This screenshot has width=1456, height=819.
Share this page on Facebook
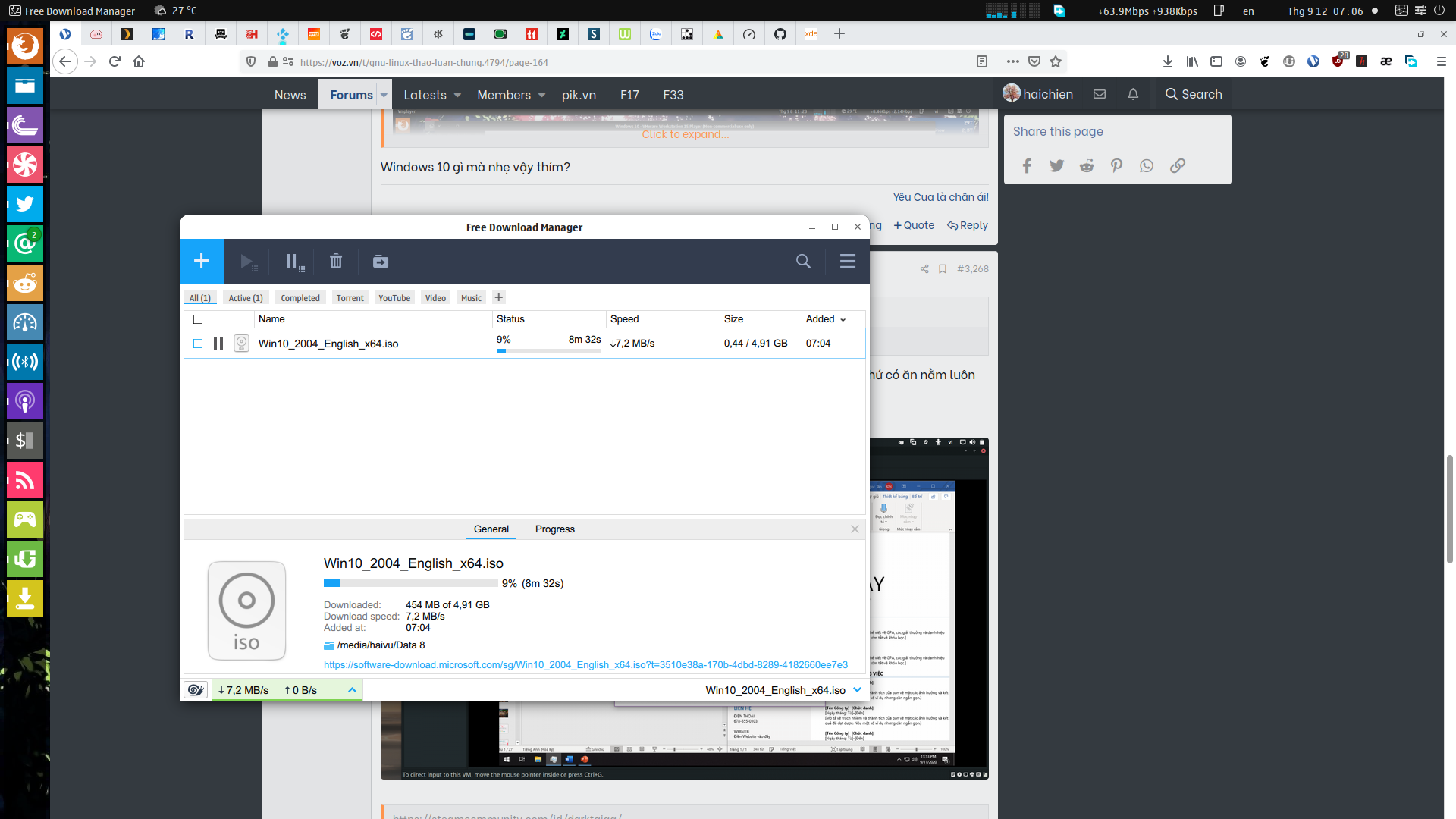(x=1027, y=166)
